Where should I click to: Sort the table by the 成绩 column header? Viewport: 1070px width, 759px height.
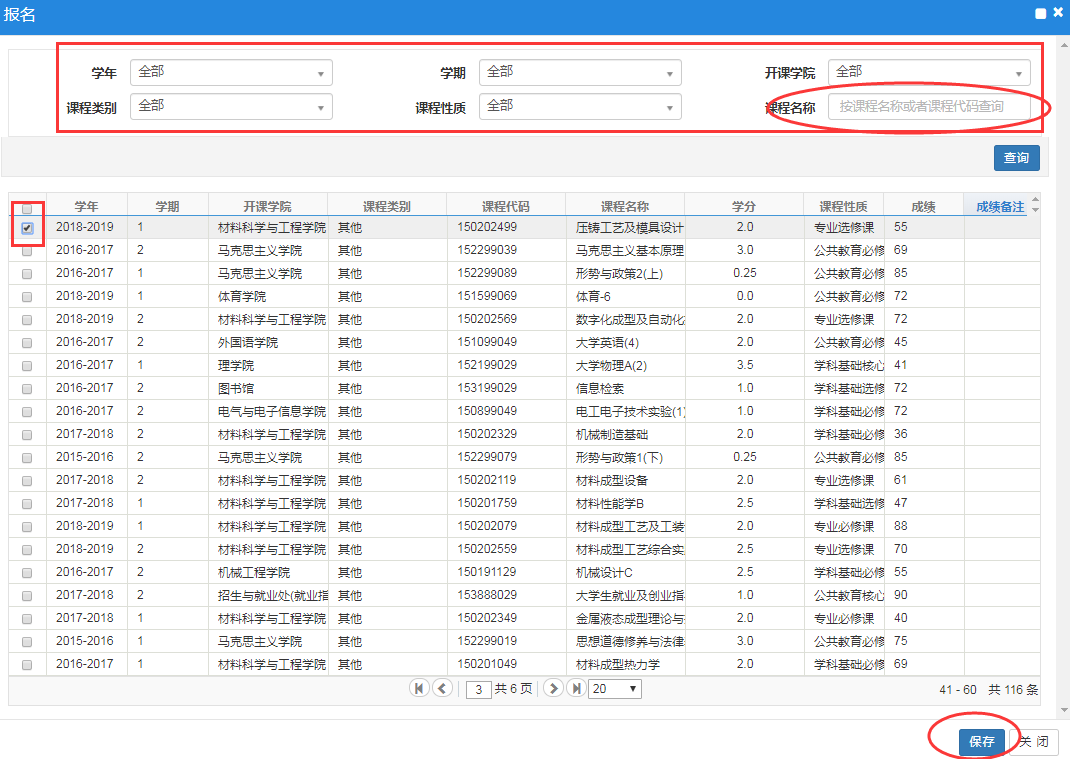(923, 206)
